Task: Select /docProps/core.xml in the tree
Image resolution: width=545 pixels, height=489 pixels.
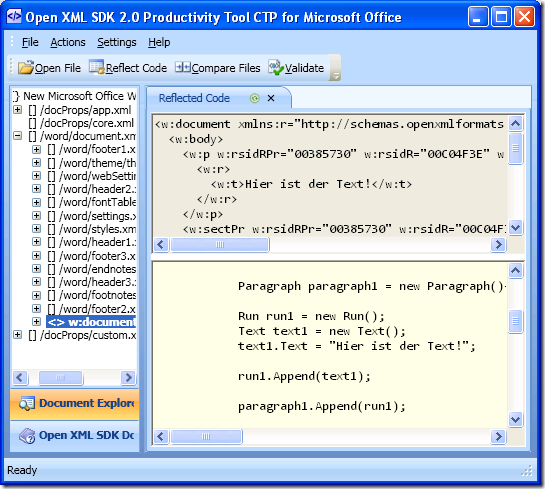Action: pyautogui.click(x=81, y=123)
